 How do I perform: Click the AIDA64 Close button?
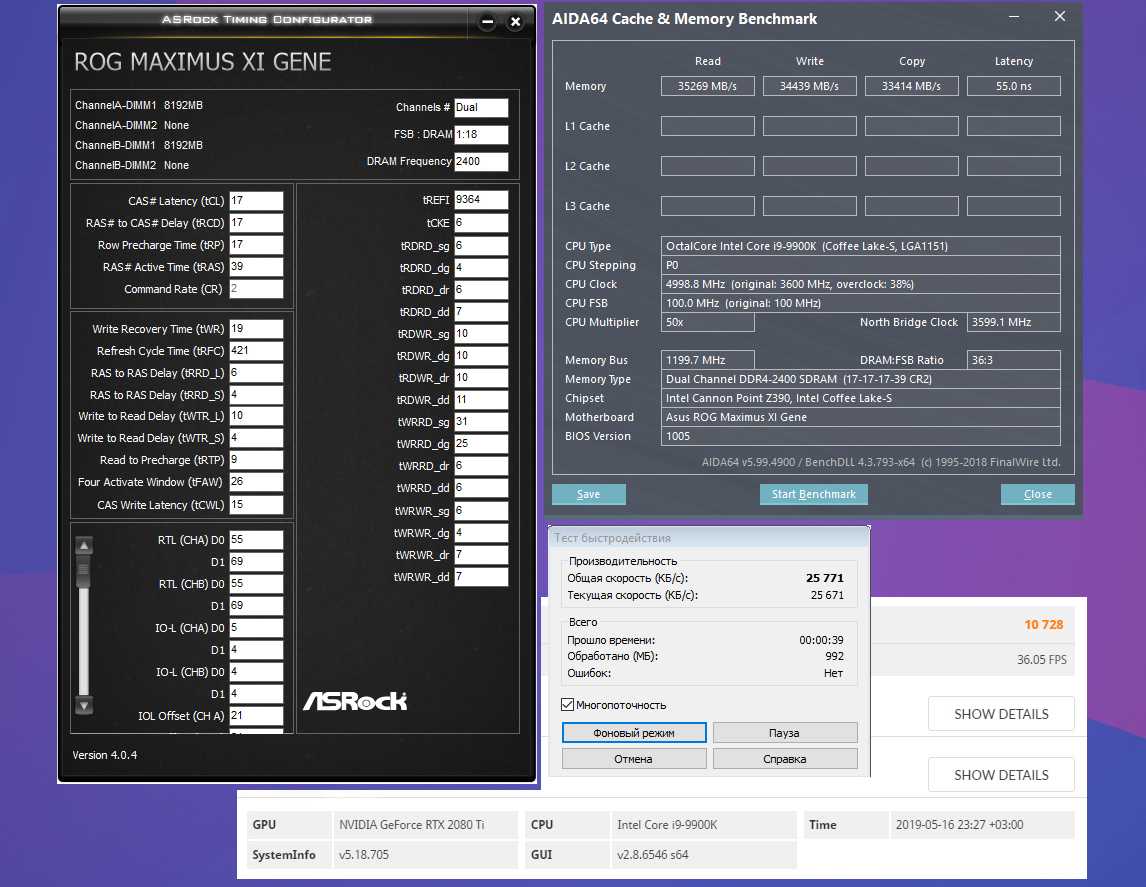1037,494
